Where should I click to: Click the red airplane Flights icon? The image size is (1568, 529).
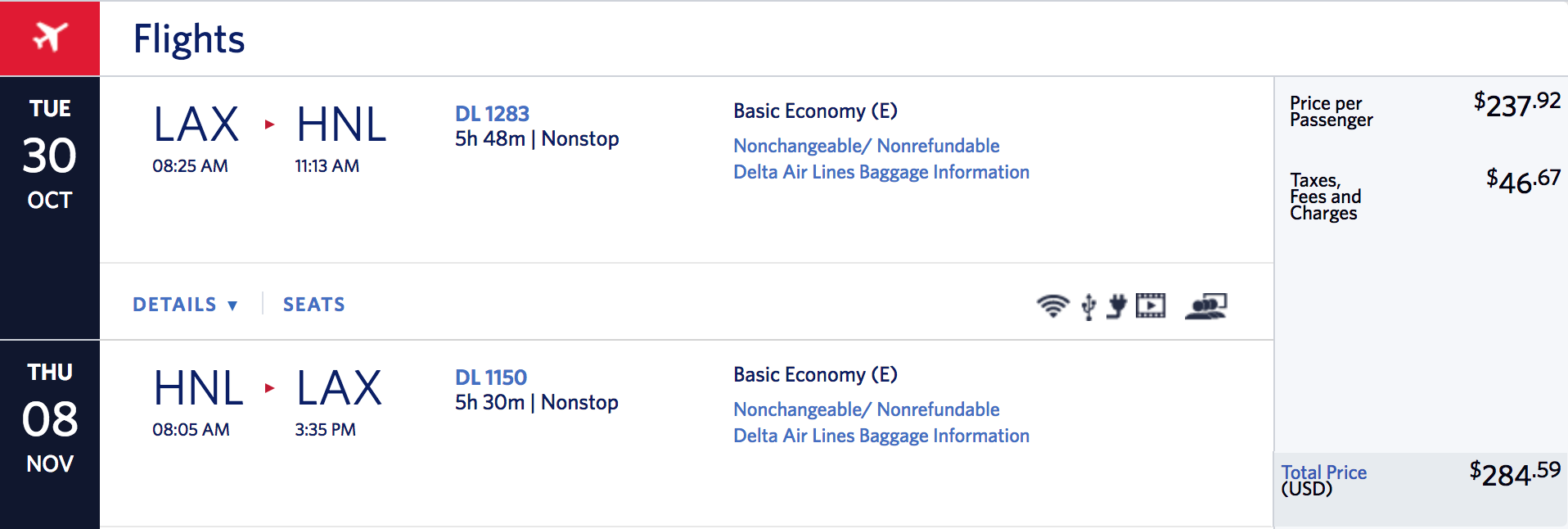[x=50, y=38]
